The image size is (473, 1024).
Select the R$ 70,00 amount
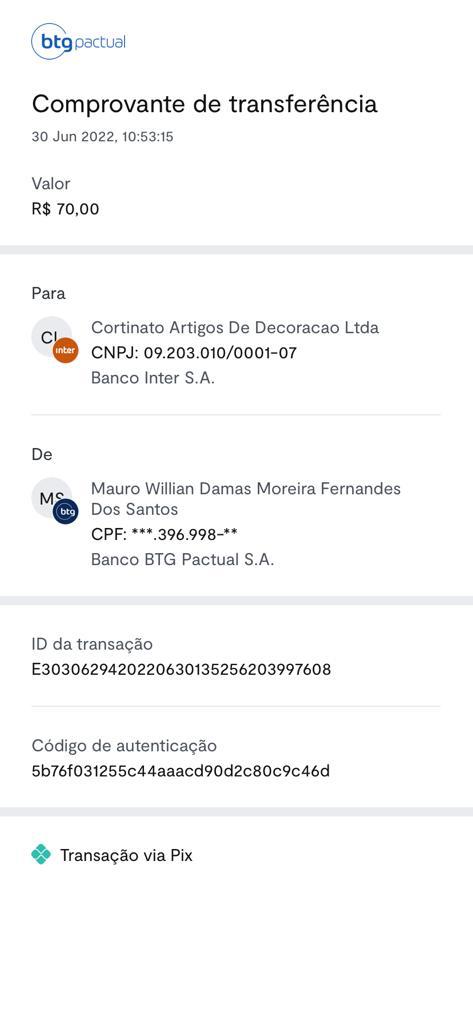click(x=65, y=209)
